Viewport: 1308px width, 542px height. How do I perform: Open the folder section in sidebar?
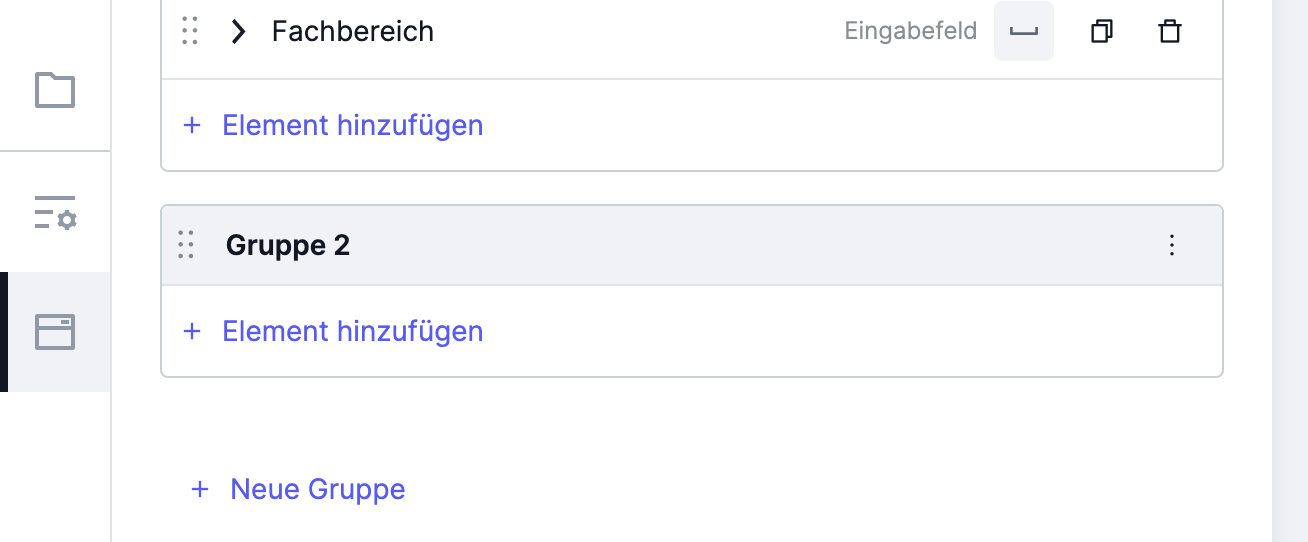pos(55,90)
